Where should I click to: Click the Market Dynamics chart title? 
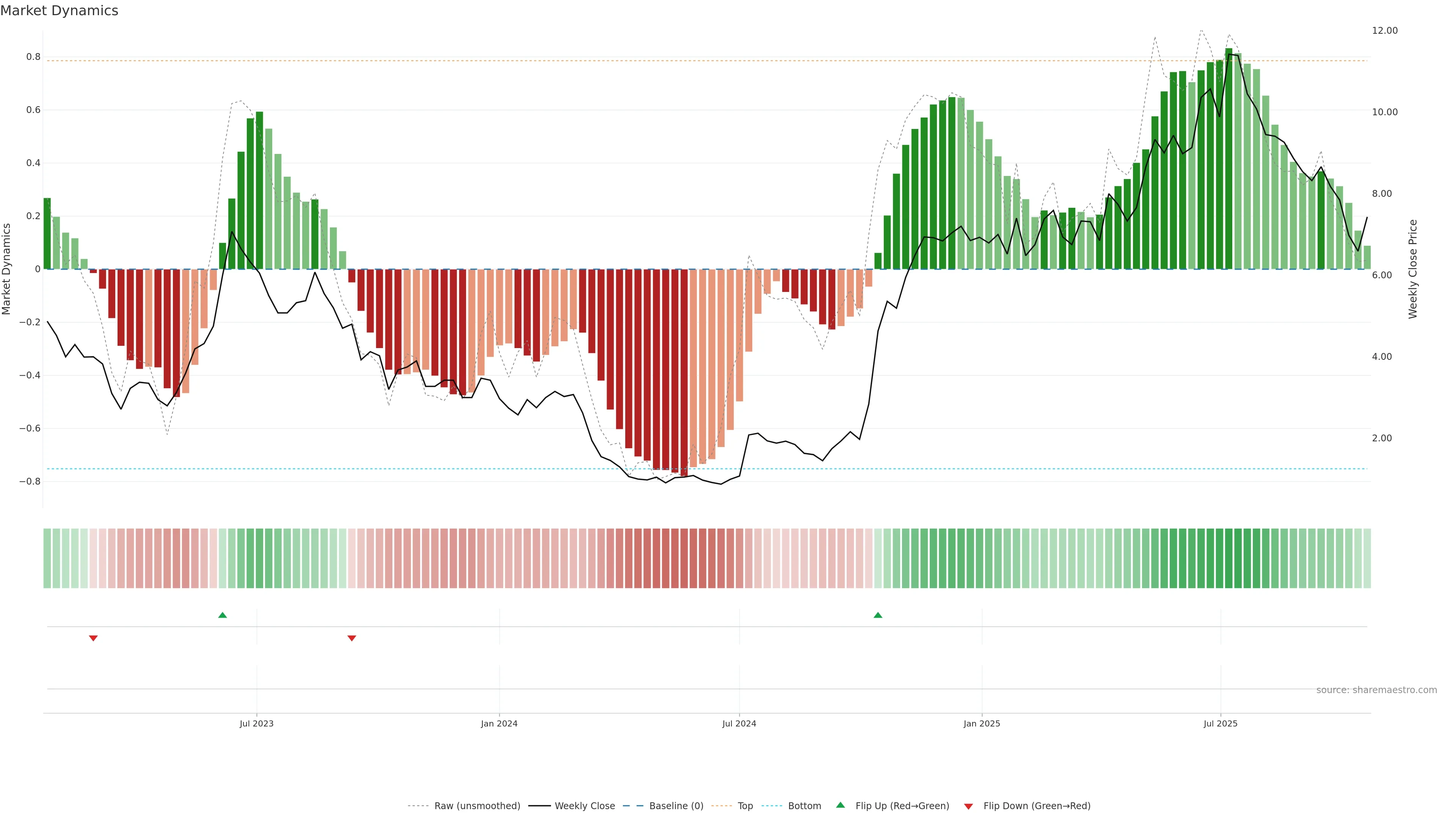click(x=60, y=11)
